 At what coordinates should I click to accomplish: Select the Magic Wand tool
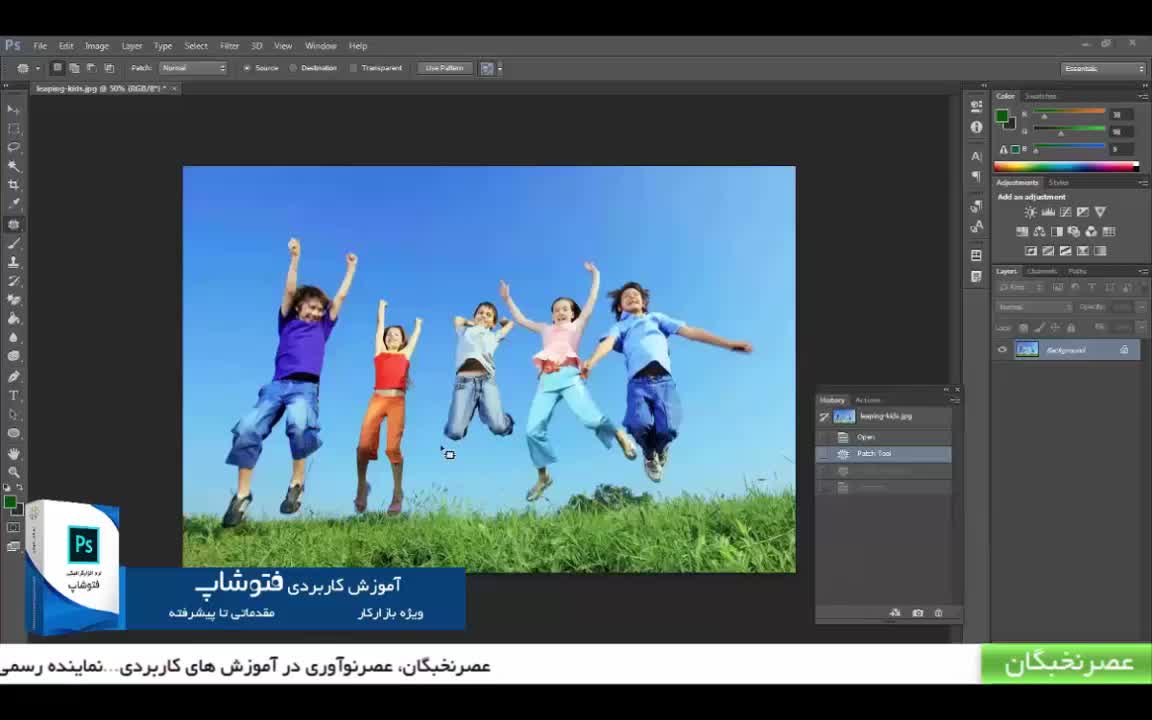click(x=14, y=166)
